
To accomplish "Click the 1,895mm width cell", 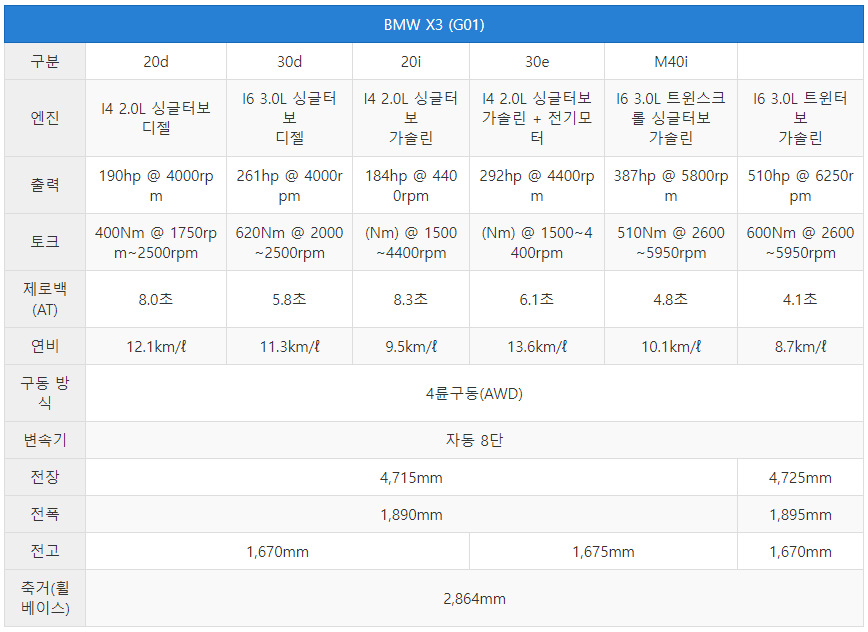I will click(800, 514).
